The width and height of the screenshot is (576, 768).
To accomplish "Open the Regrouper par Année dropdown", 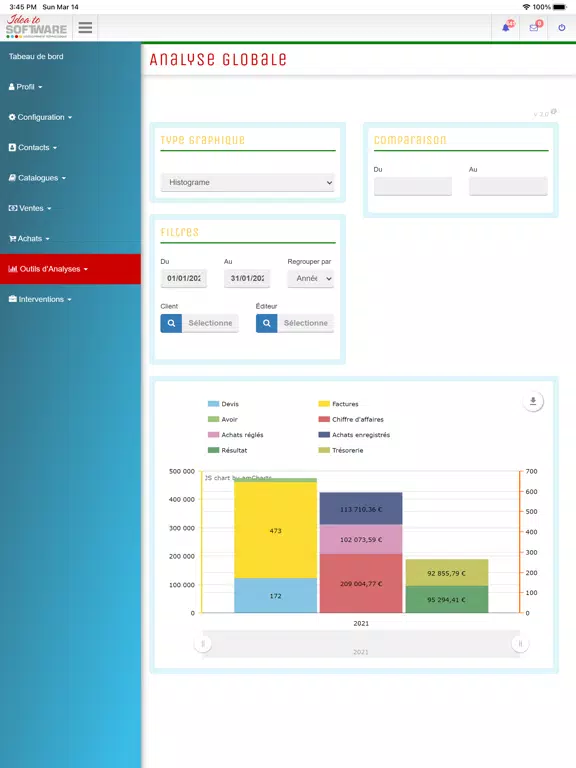I will [x=311, y=278].
